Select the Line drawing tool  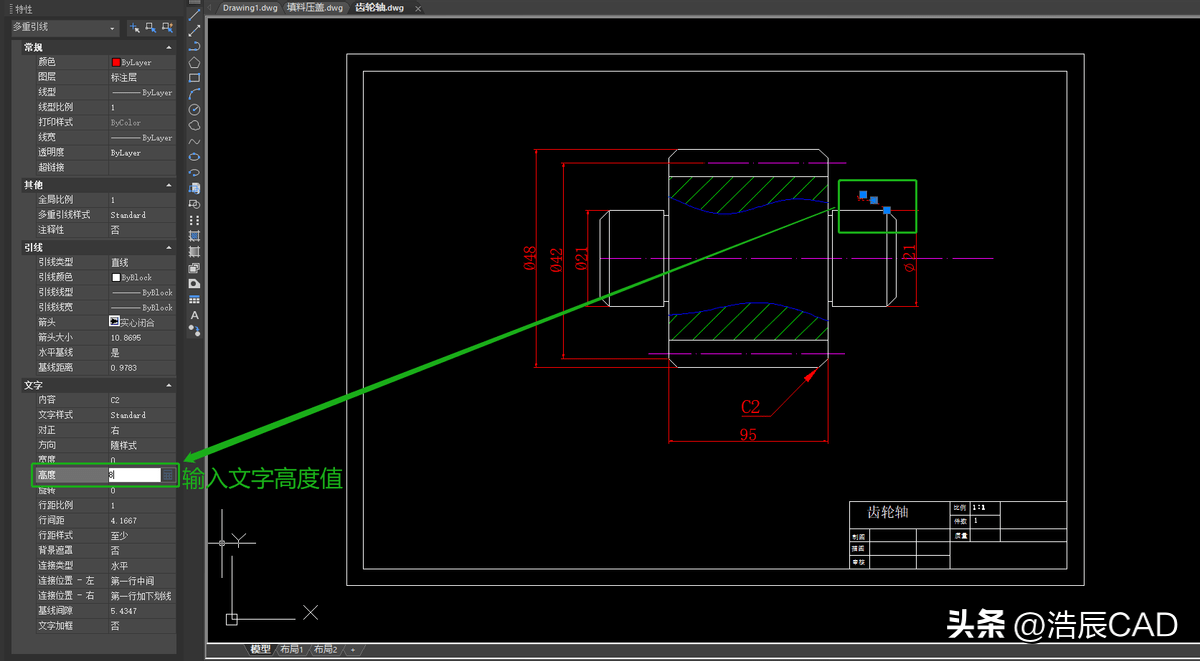[x=195, y=14]
